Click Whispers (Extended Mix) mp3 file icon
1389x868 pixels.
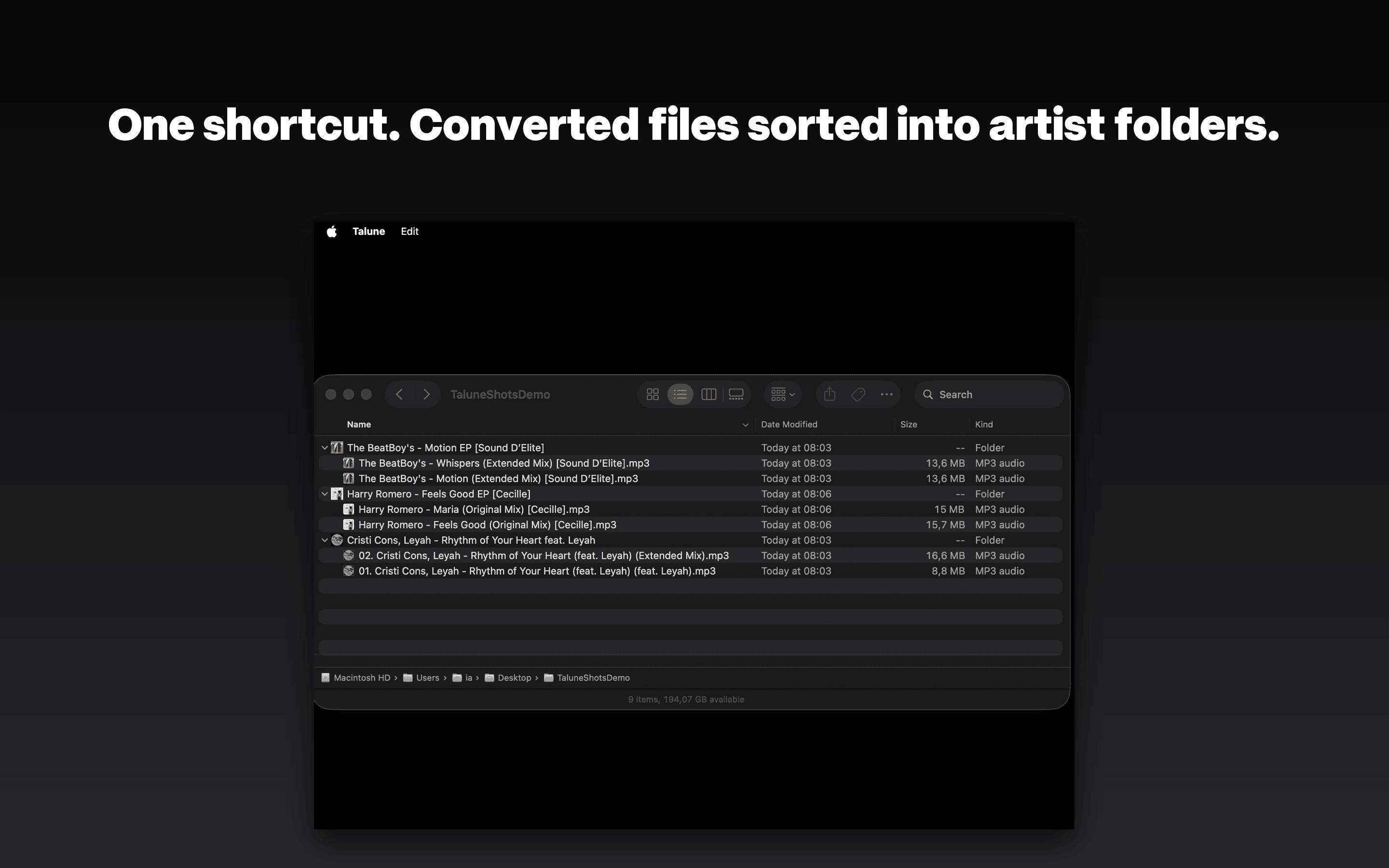(x=348, y=463)
